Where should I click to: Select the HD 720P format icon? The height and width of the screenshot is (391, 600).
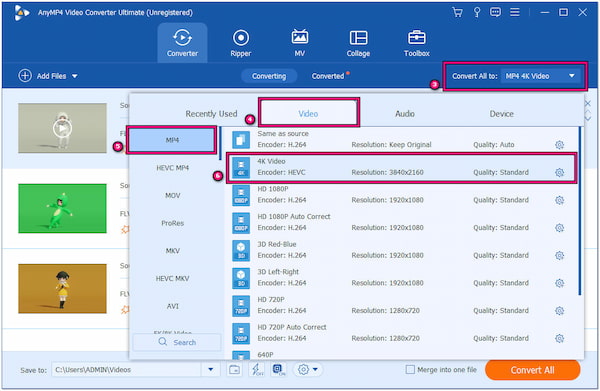pos(241,306)
